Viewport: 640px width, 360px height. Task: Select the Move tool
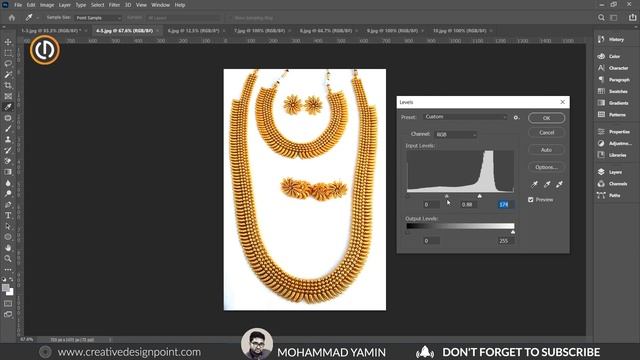click(8, 42)
